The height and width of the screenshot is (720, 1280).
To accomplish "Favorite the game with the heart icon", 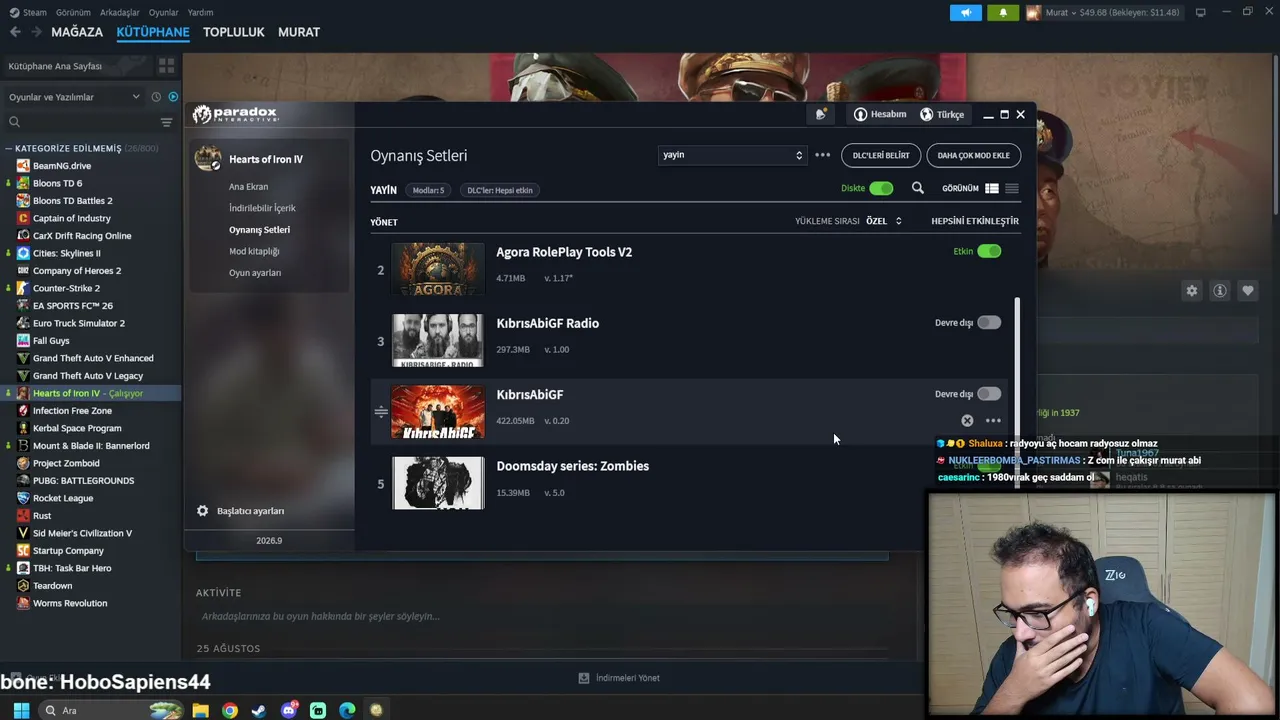I will pos(1248,291).
